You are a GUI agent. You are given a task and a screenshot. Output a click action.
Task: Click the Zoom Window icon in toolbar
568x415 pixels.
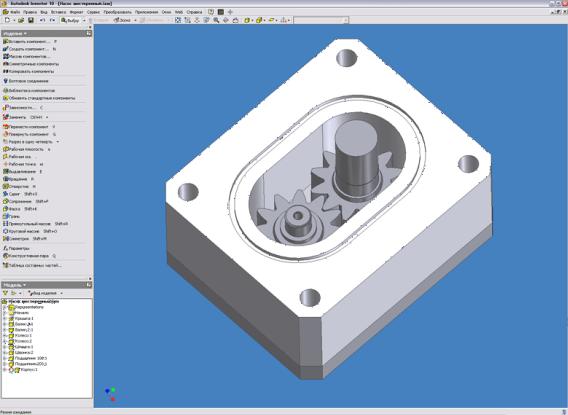click(x=187, y=20)
